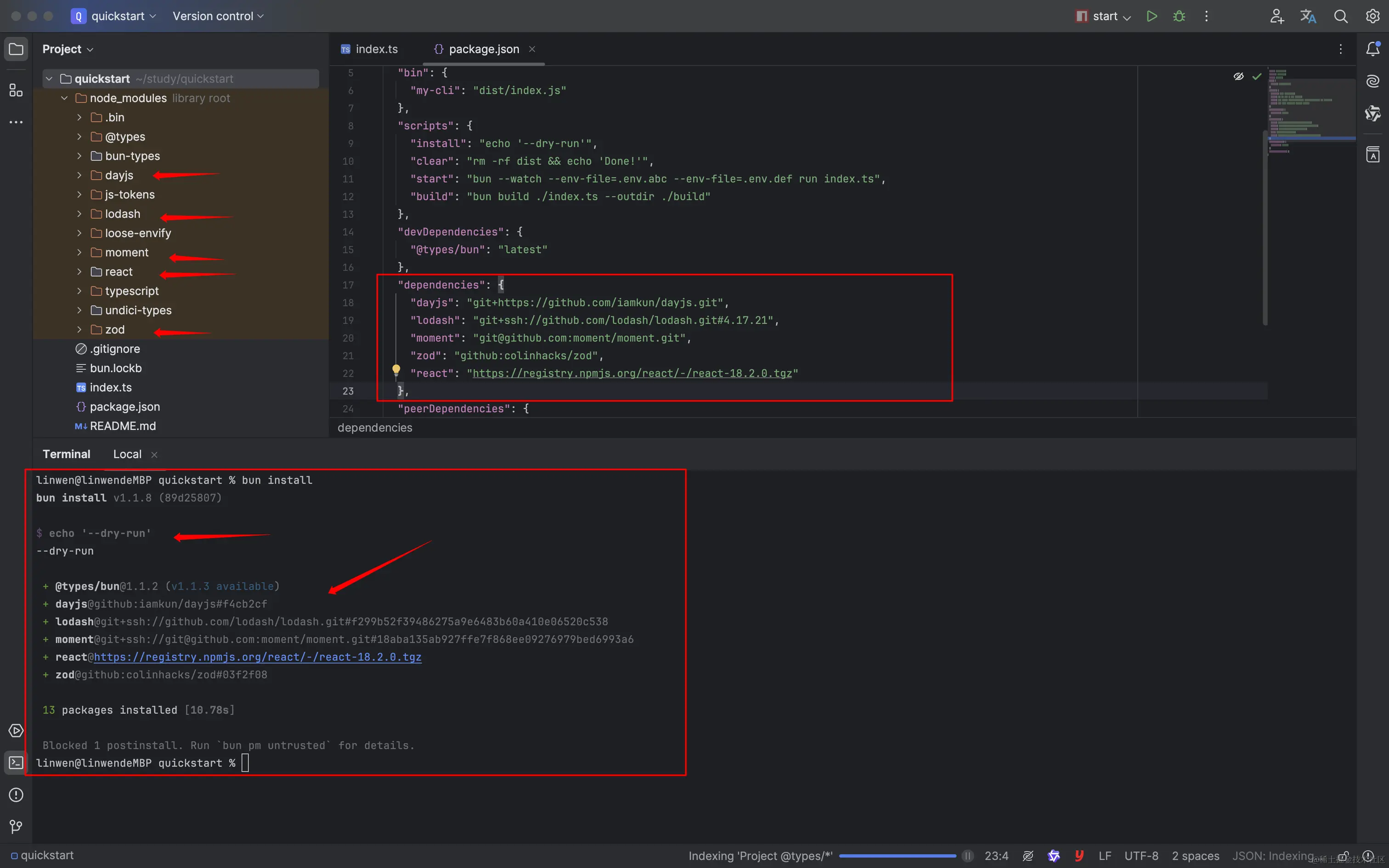Screen dimensions: 1389x868
Task: Click the 23:4 cursor position widget
Action: pos(996,855)
